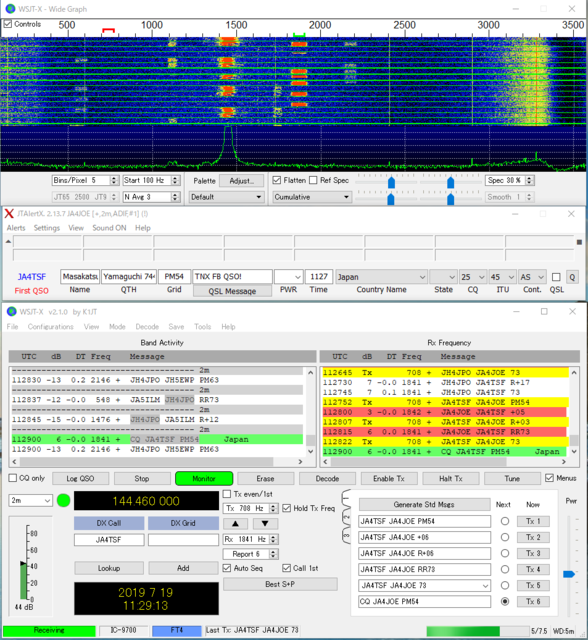The image size is (588, 640).
Task: Select the Next radio button for Tx 1
Action: [505, 521]
